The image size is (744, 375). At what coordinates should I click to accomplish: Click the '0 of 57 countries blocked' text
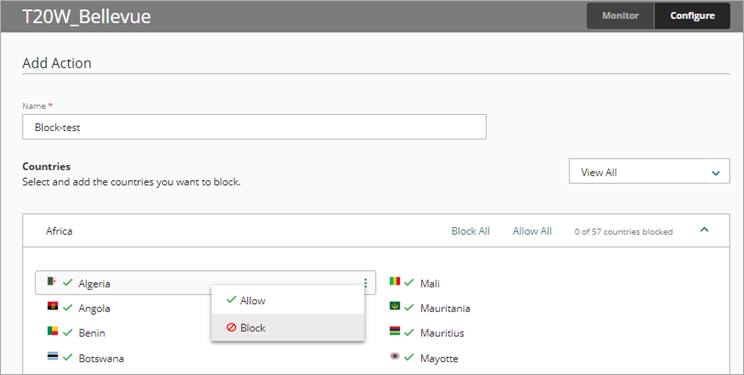[623, 232]
